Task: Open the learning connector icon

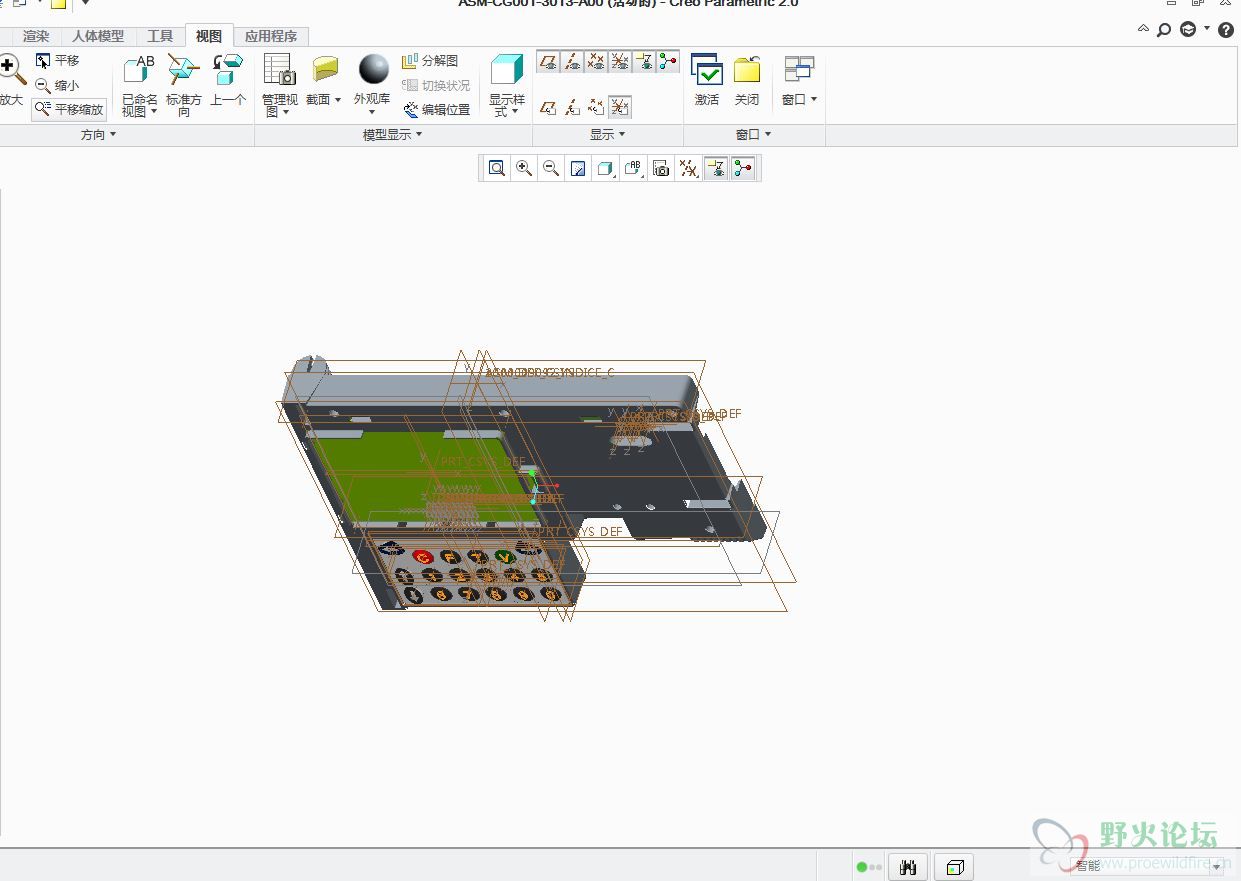Action: [x=1188, y=29]
